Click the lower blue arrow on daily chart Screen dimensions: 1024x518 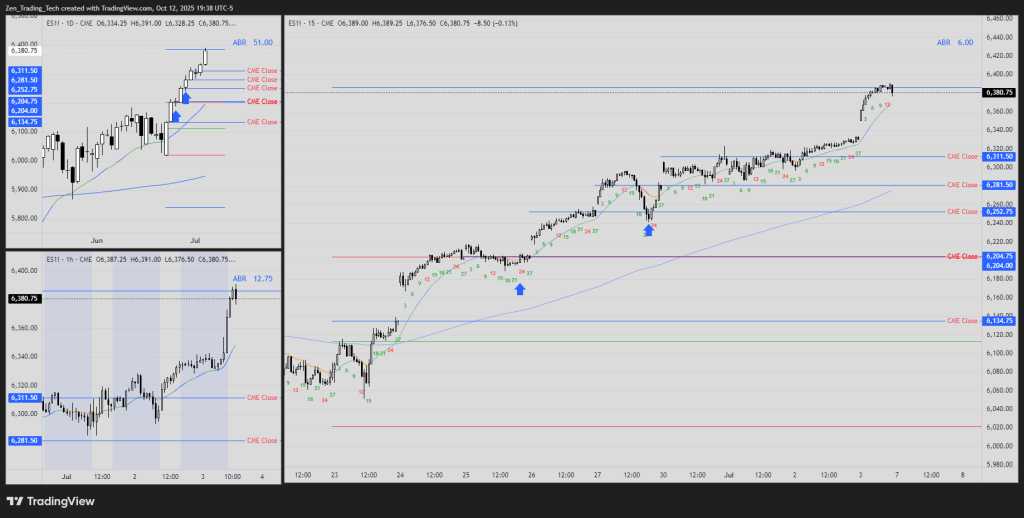(176, 116)
